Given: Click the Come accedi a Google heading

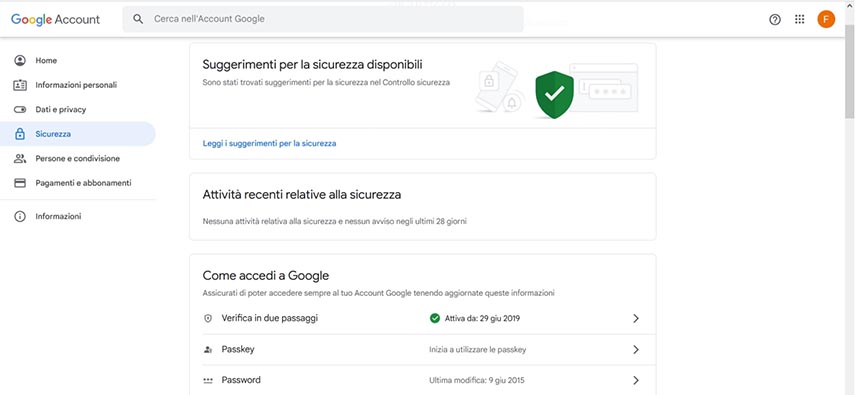Looking at the screenshot, I should click(x=266, y=276).
